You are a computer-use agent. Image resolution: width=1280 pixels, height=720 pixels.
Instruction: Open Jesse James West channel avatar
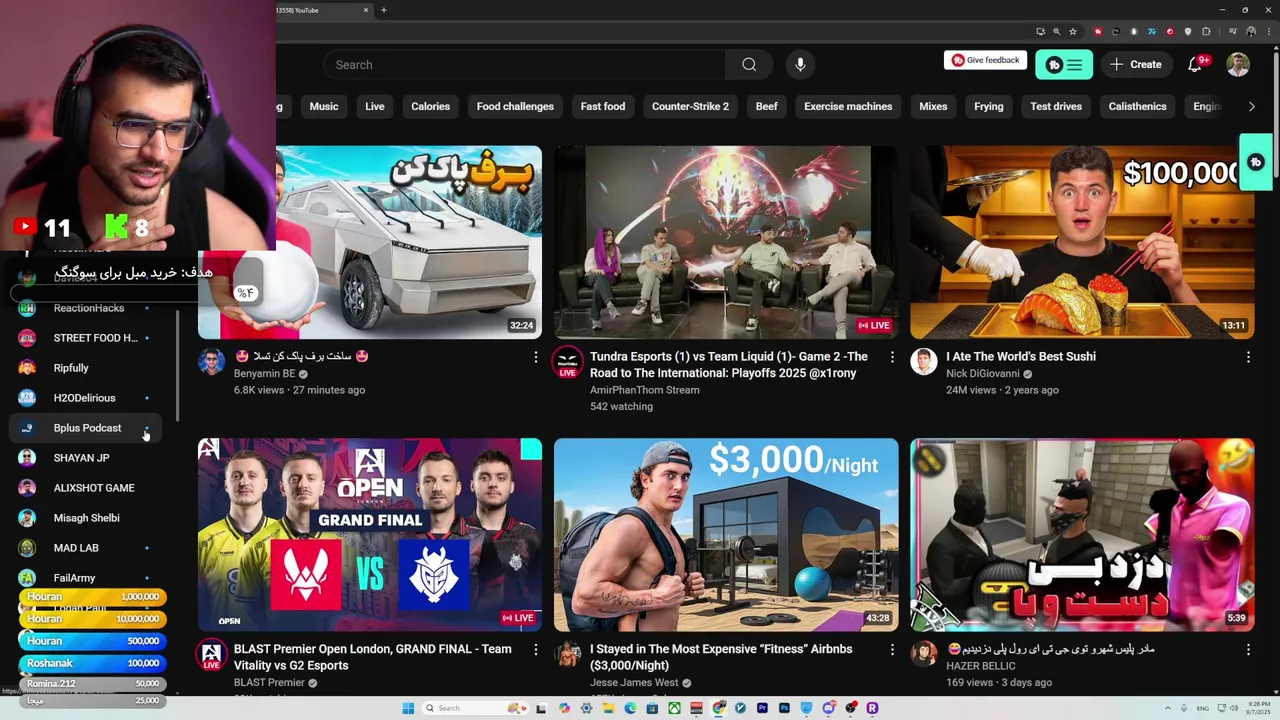[568, 654]
